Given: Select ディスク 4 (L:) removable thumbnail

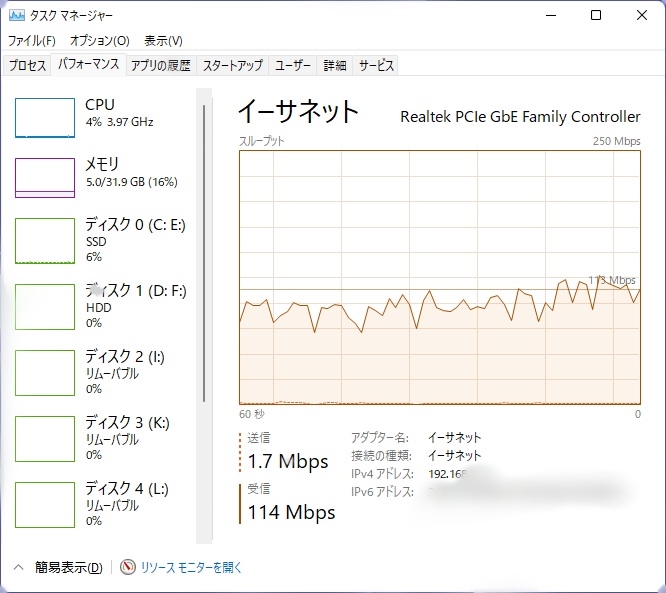Looking at the screenshot, I should 45,505.
